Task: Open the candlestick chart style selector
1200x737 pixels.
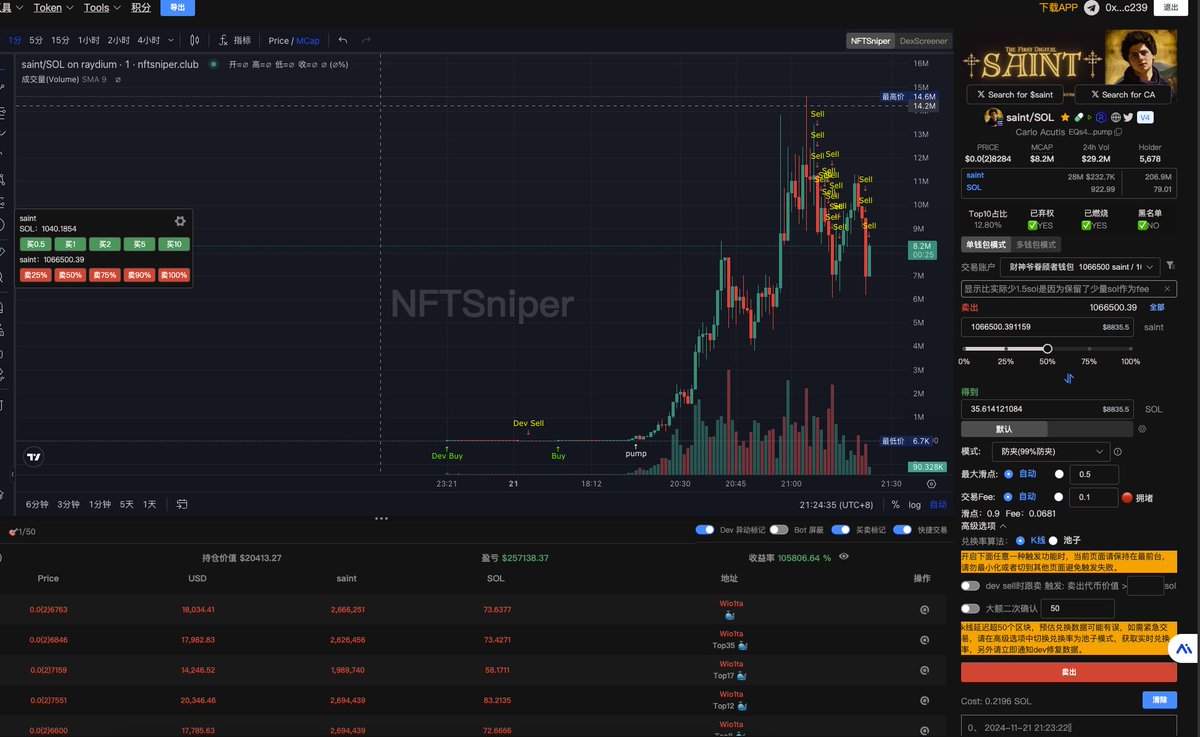Action: click(195, 40)
